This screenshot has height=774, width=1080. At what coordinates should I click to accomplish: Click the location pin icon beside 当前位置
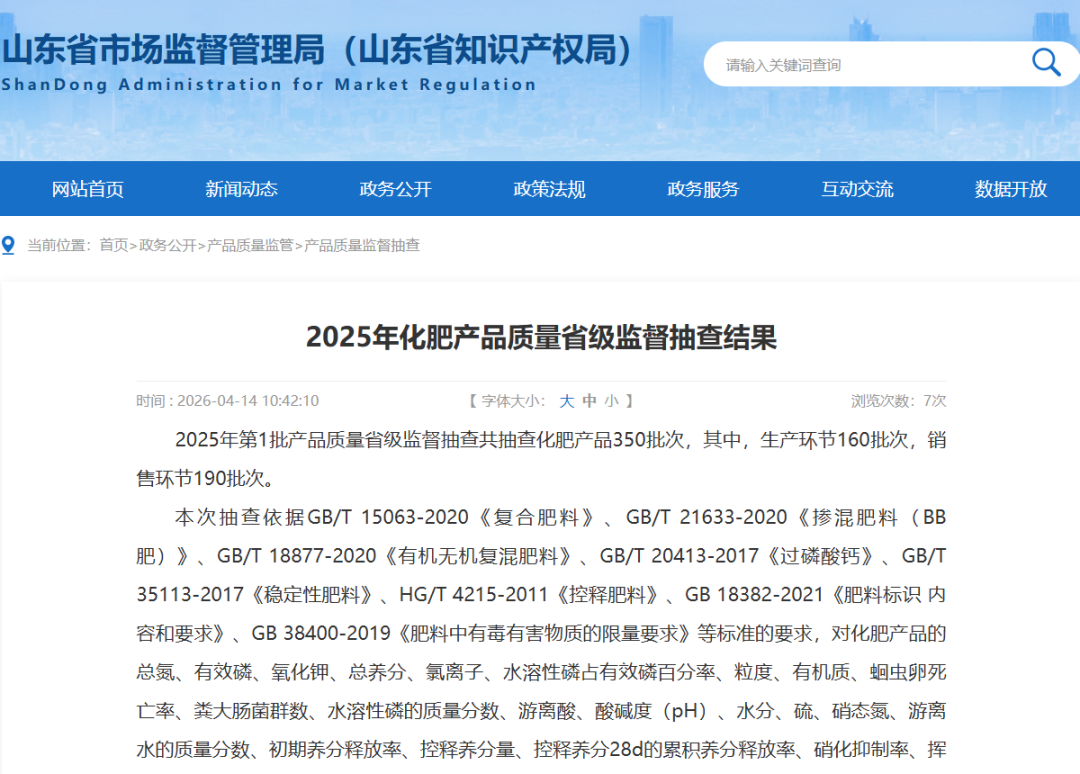pyautogui.click(x=10, y=243)
